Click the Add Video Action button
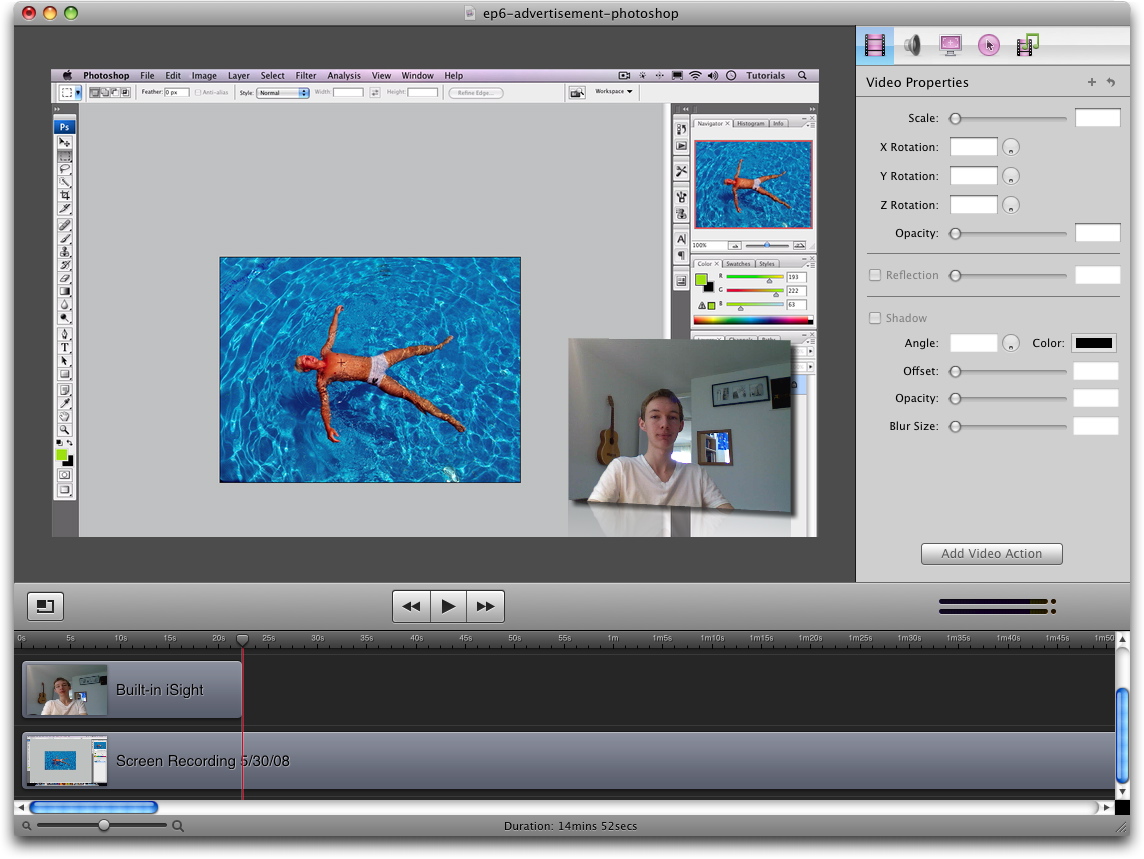 (x=991, y=553)
